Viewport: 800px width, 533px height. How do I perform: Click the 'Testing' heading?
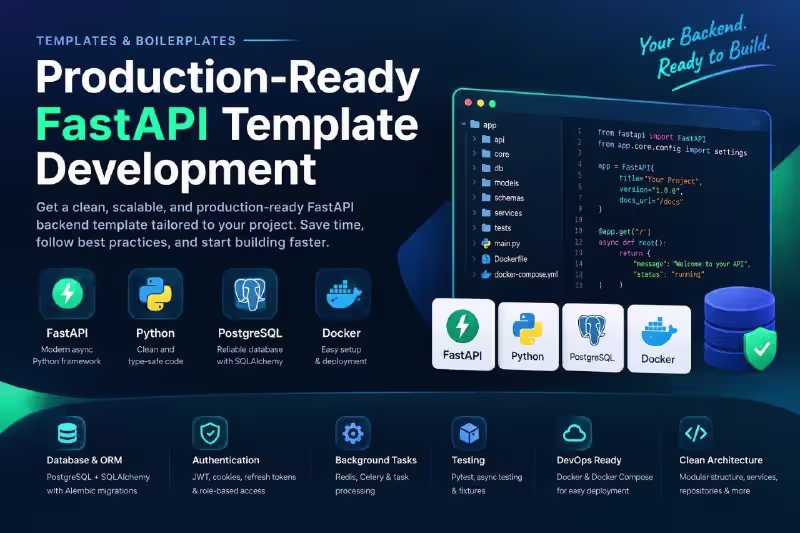[x=468, y=460]
